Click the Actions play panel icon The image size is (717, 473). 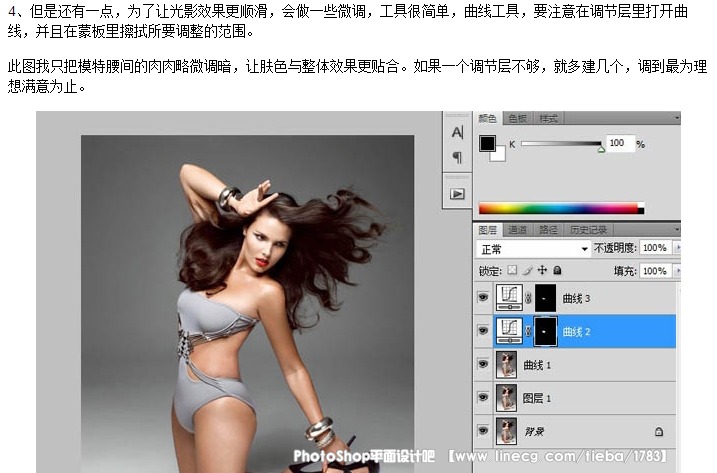457,193
